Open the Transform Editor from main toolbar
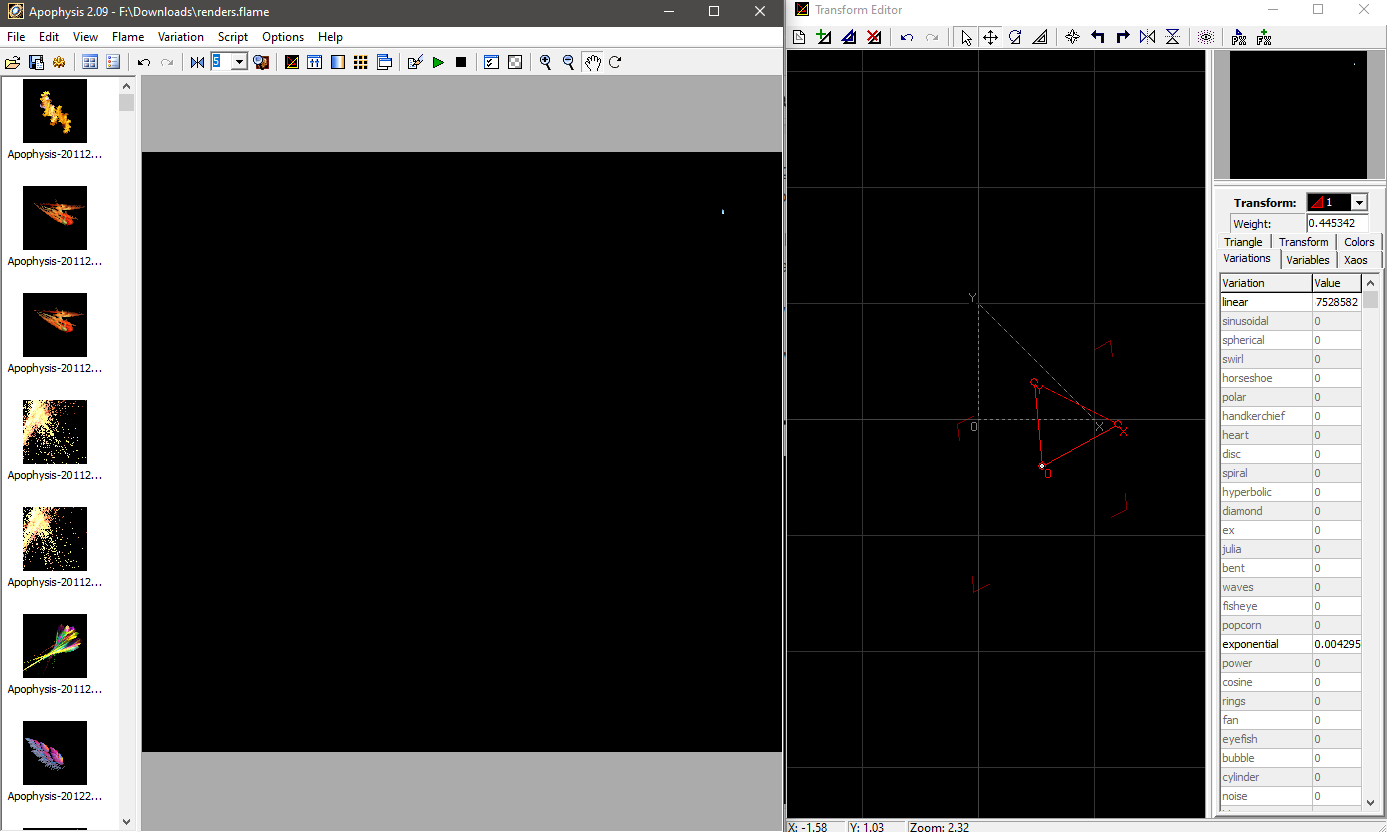Viewport: 1387px width, 832px height. pos(292,62)
